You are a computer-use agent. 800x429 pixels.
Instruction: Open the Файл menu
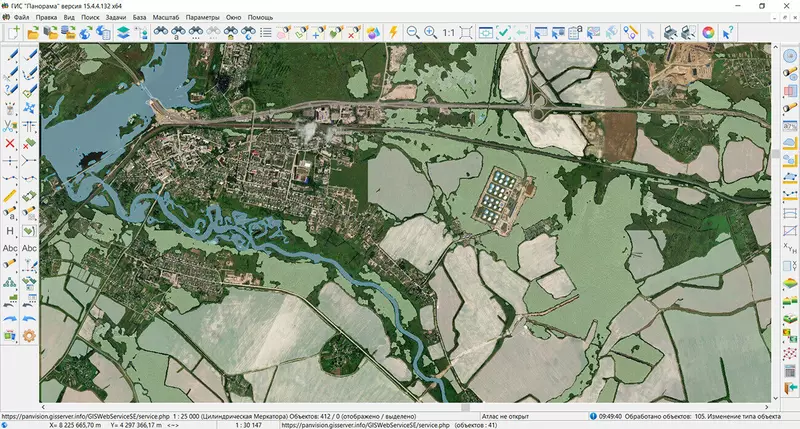pos(21,18)
